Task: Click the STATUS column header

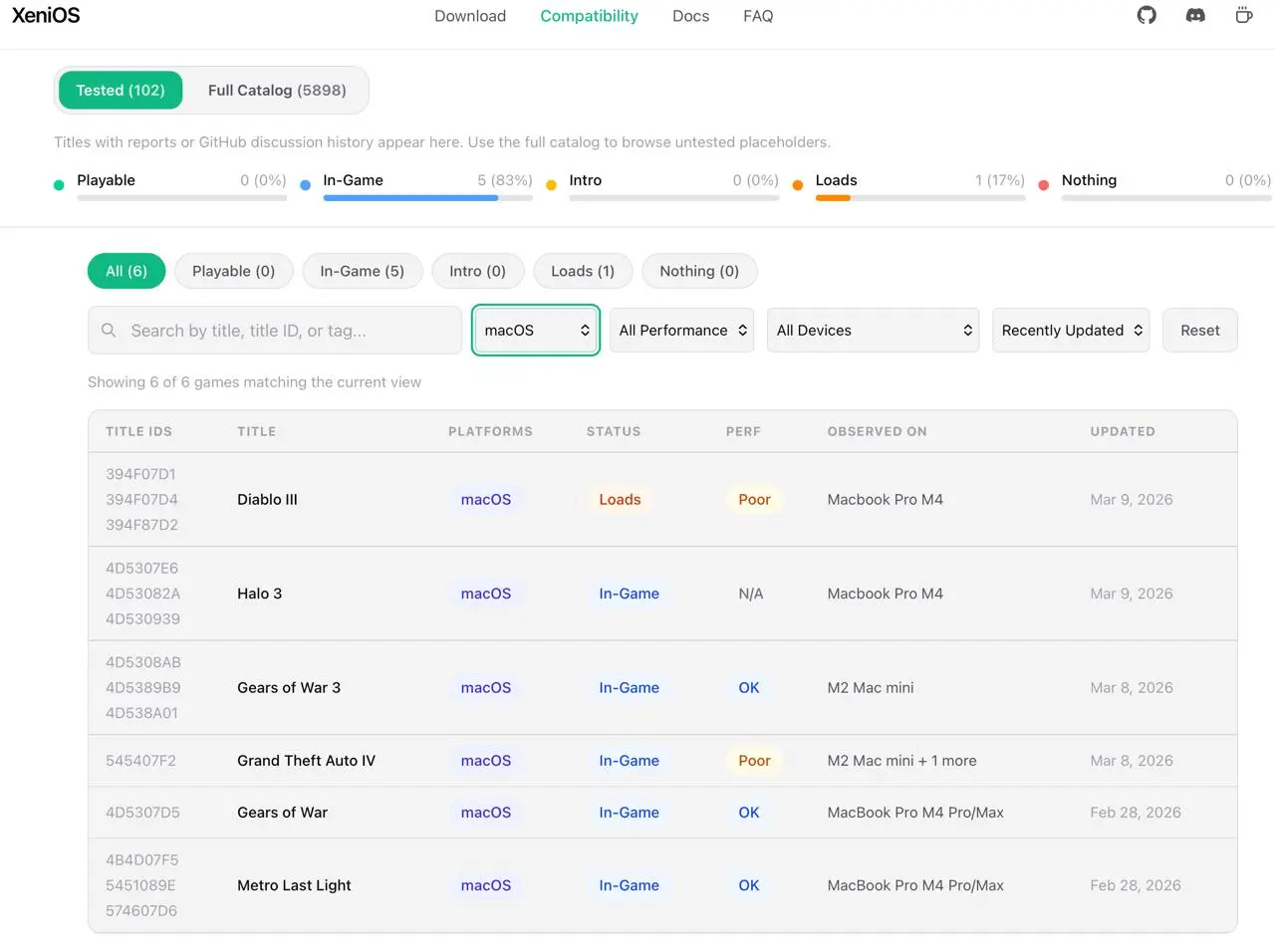Action: coord(614,432)
